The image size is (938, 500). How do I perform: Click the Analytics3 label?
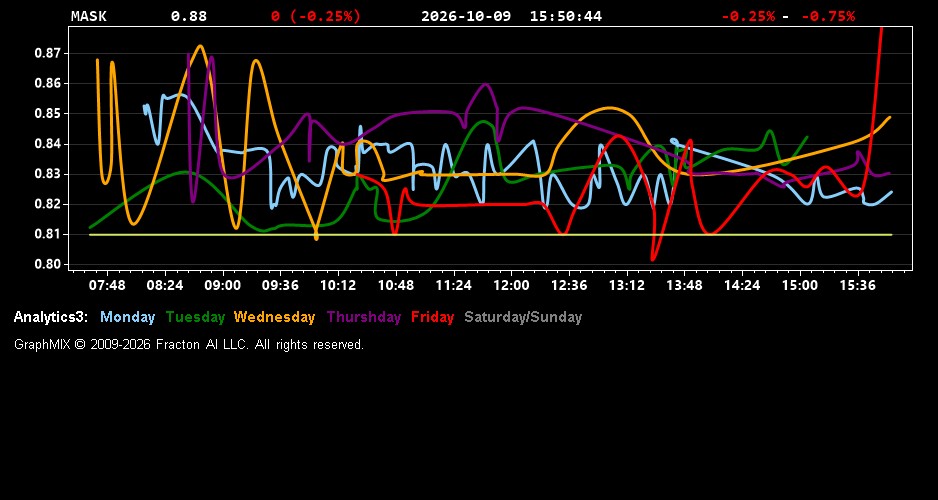(x=51, y=318)
